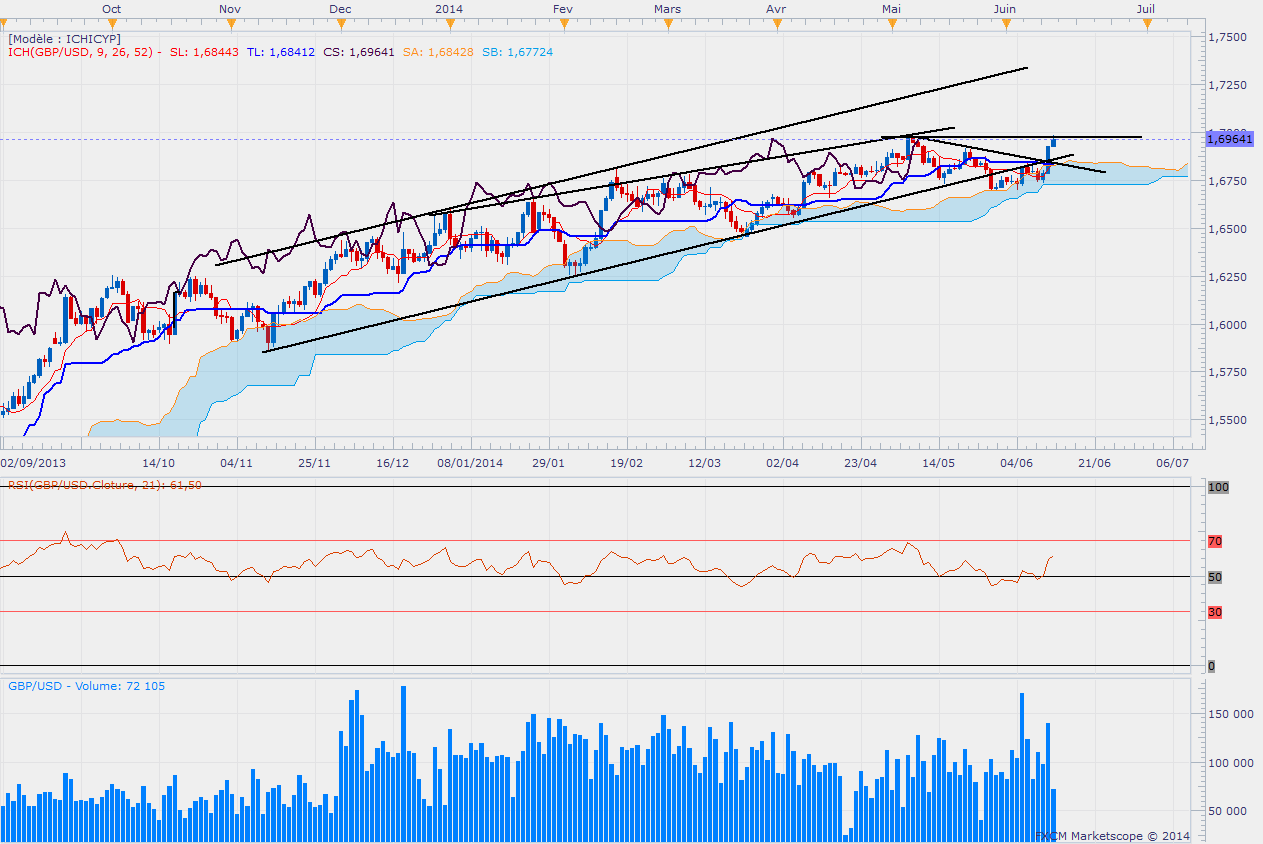Click the 1,5500 price axis label
Screen dimensions: 1263x844
point(1226,421)
